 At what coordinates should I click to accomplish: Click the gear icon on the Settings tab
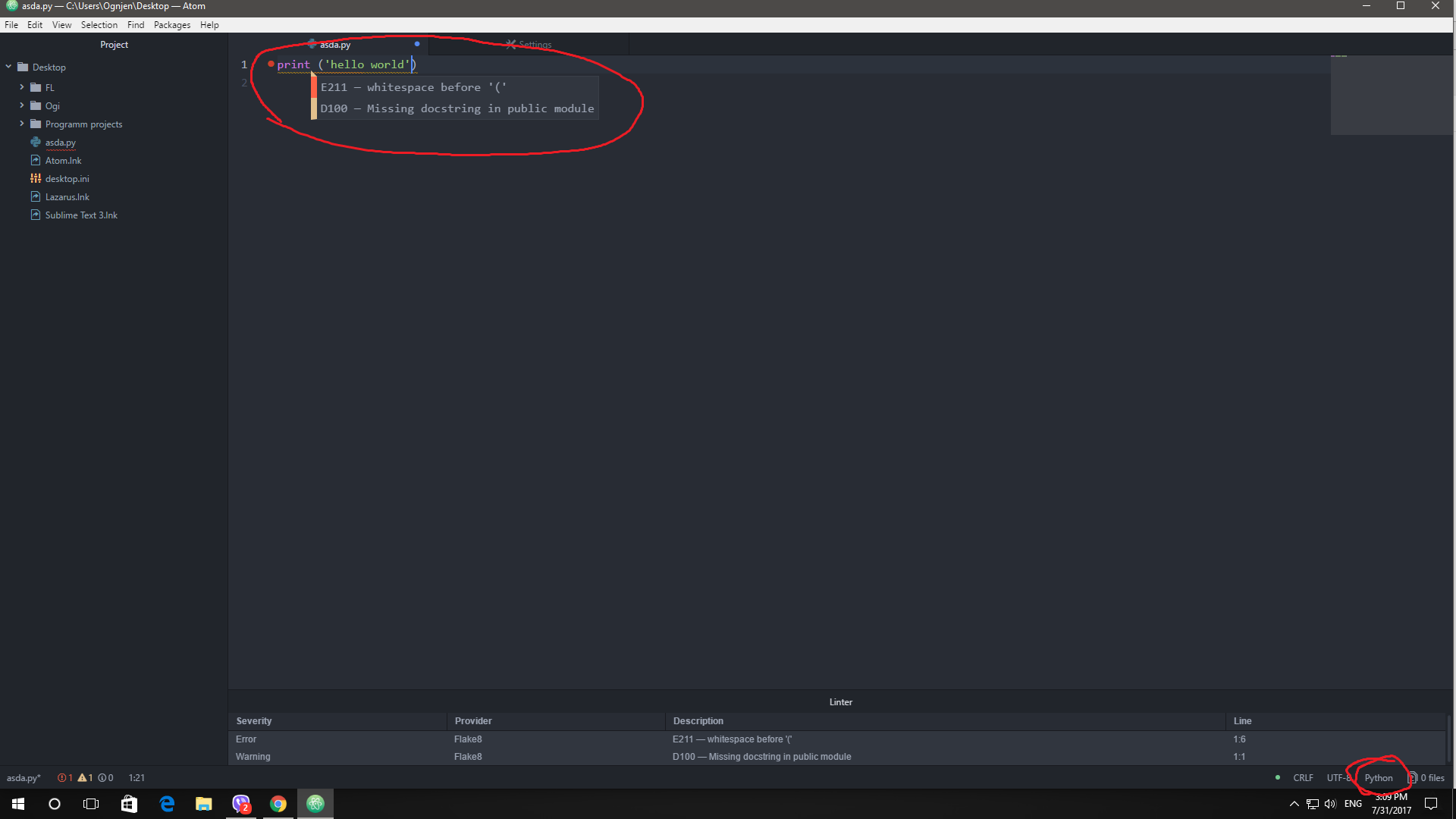(x=512, y=44)
